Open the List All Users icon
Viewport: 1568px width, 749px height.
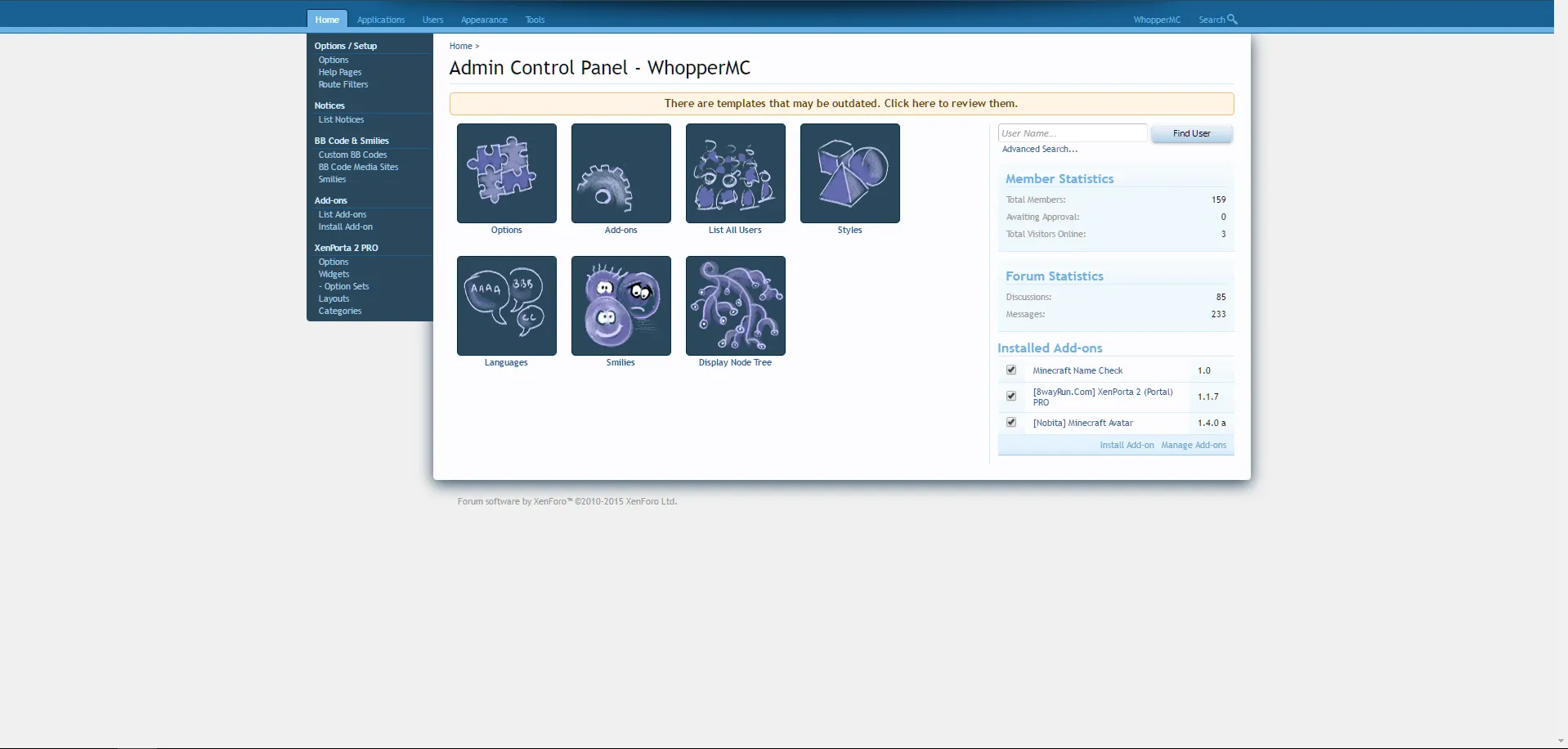coord(736,173)
